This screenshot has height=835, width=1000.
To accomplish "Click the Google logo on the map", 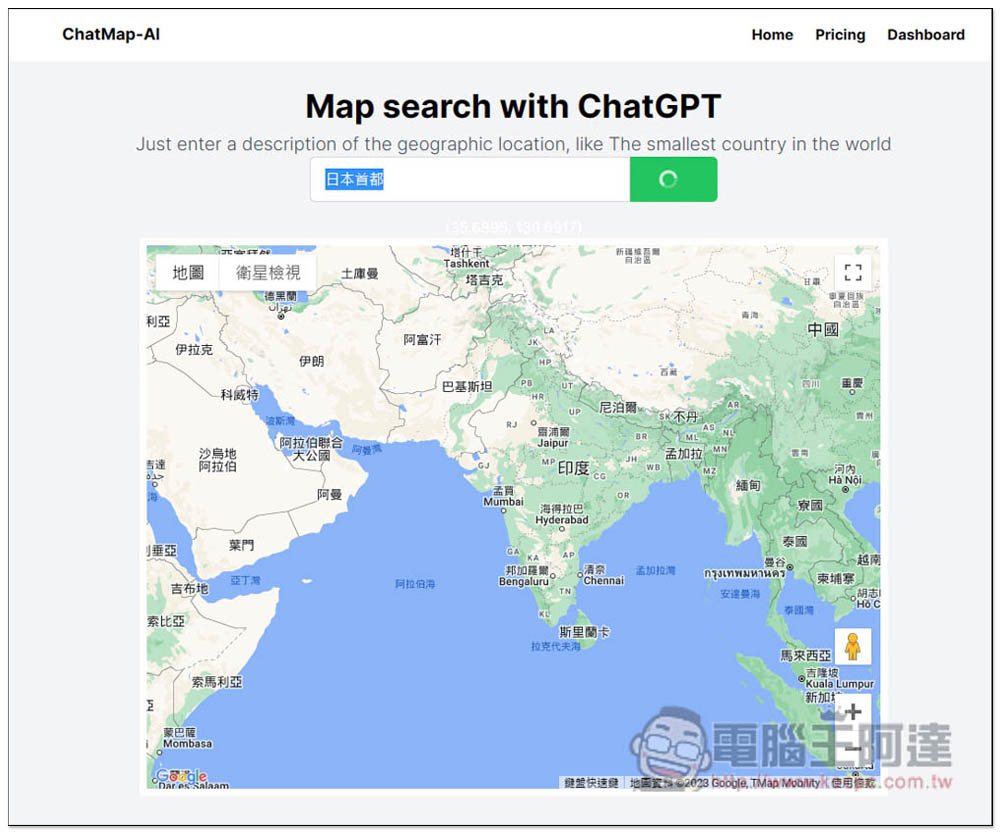I will (182, 777).
